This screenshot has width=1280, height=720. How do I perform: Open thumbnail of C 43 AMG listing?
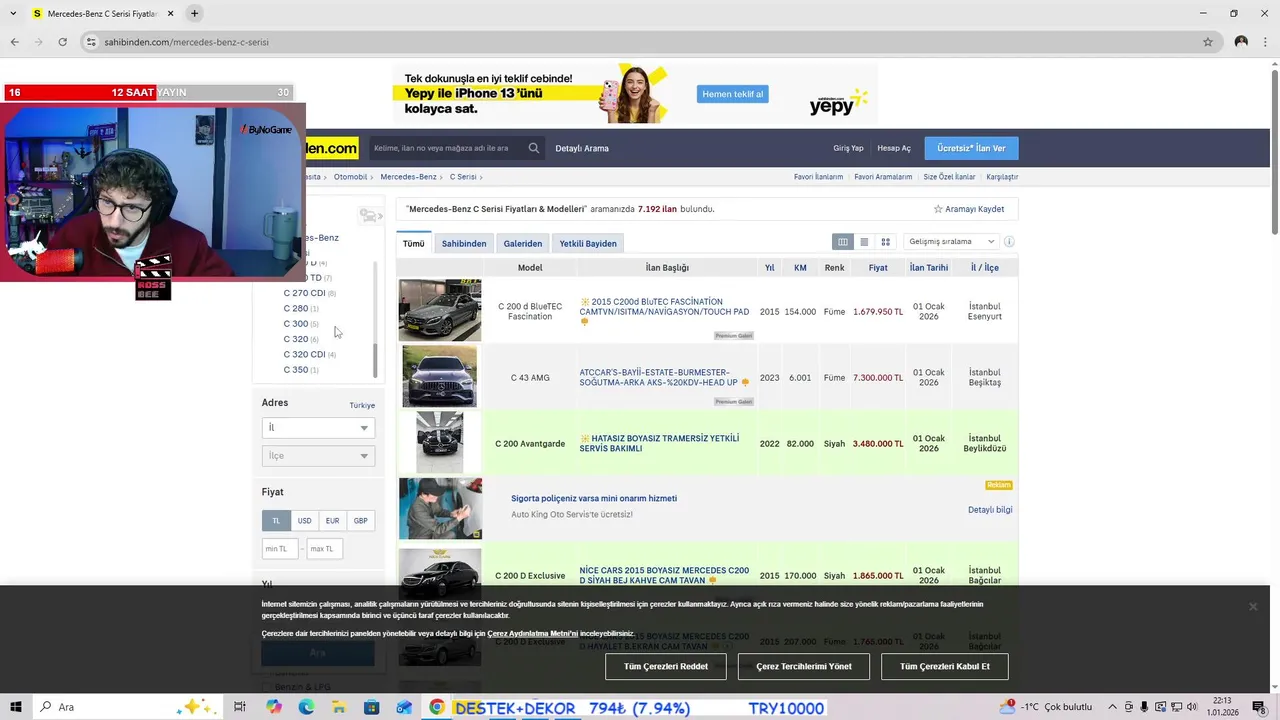(x=440, y=377)
